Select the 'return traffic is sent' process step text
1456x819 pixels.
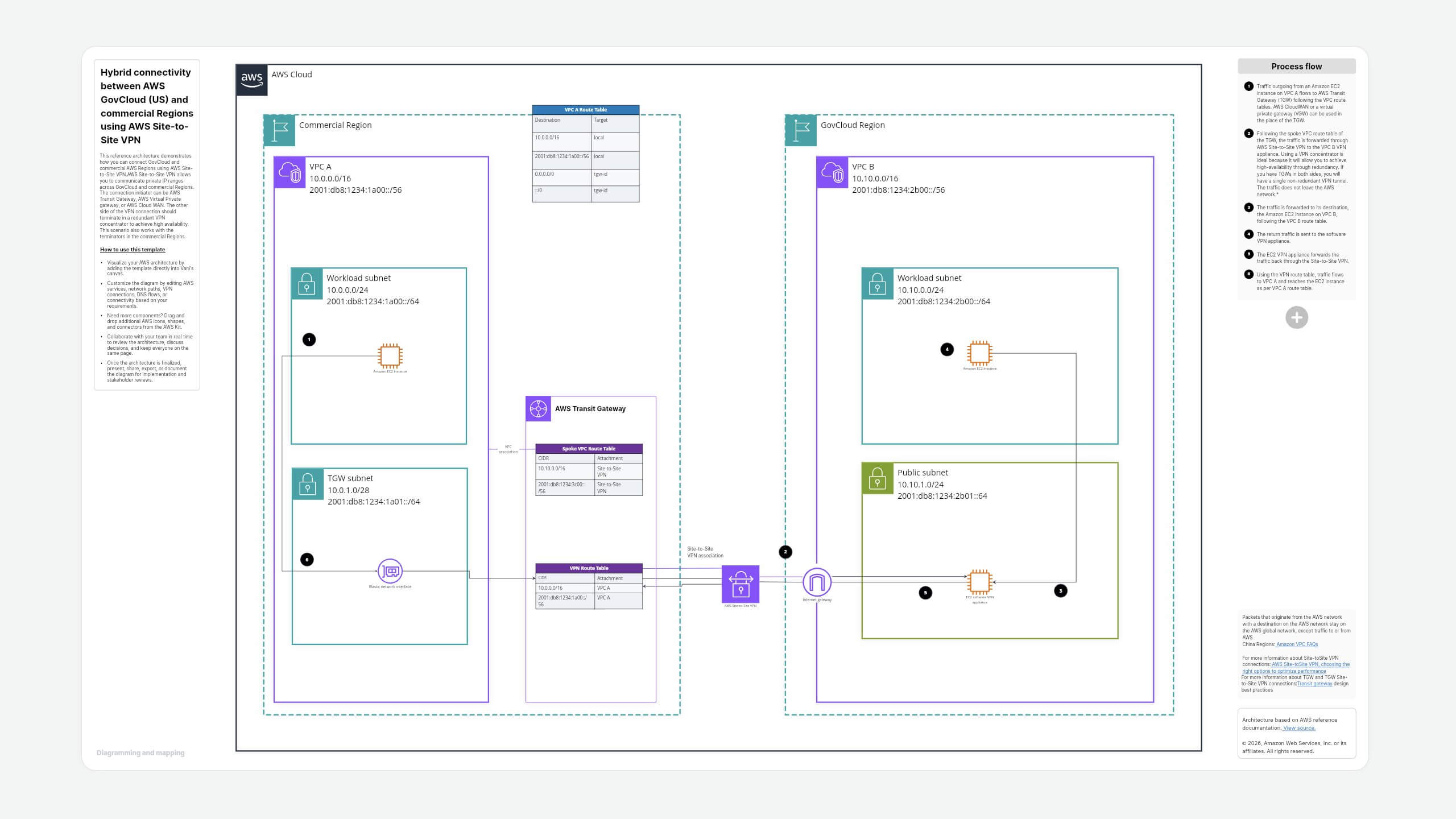1301,238
